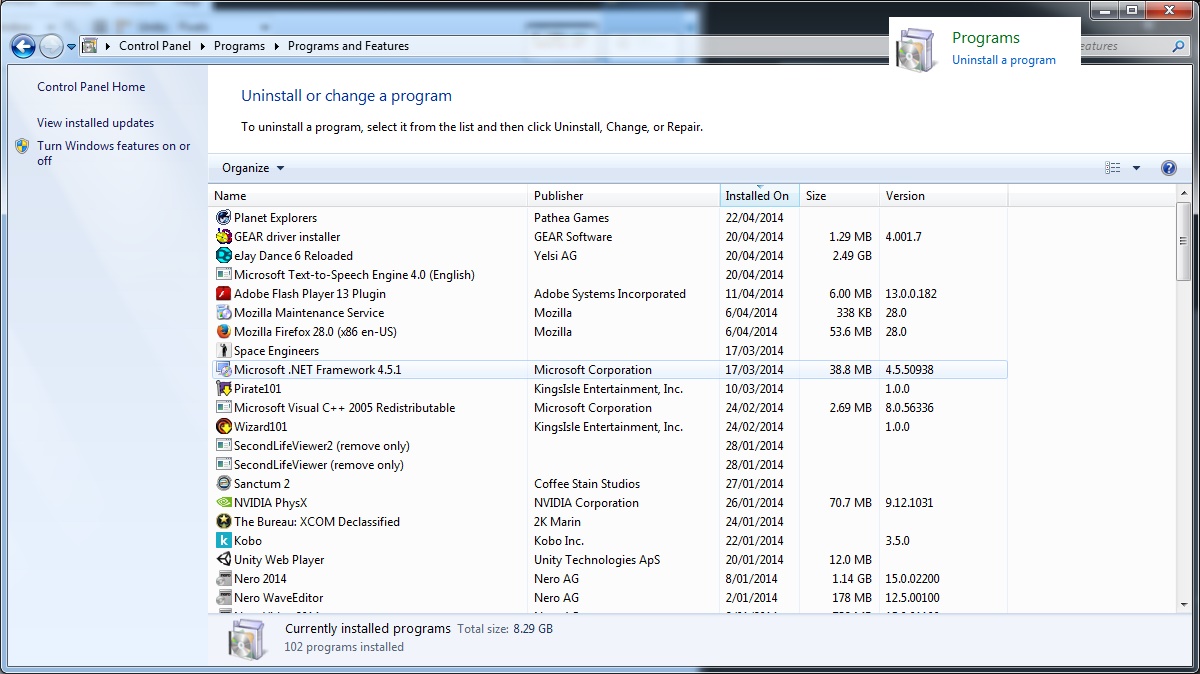Click the search box magnifier icon
Screen dimensions: 1200x674
pyautogui.click(x=1178, y=46)
